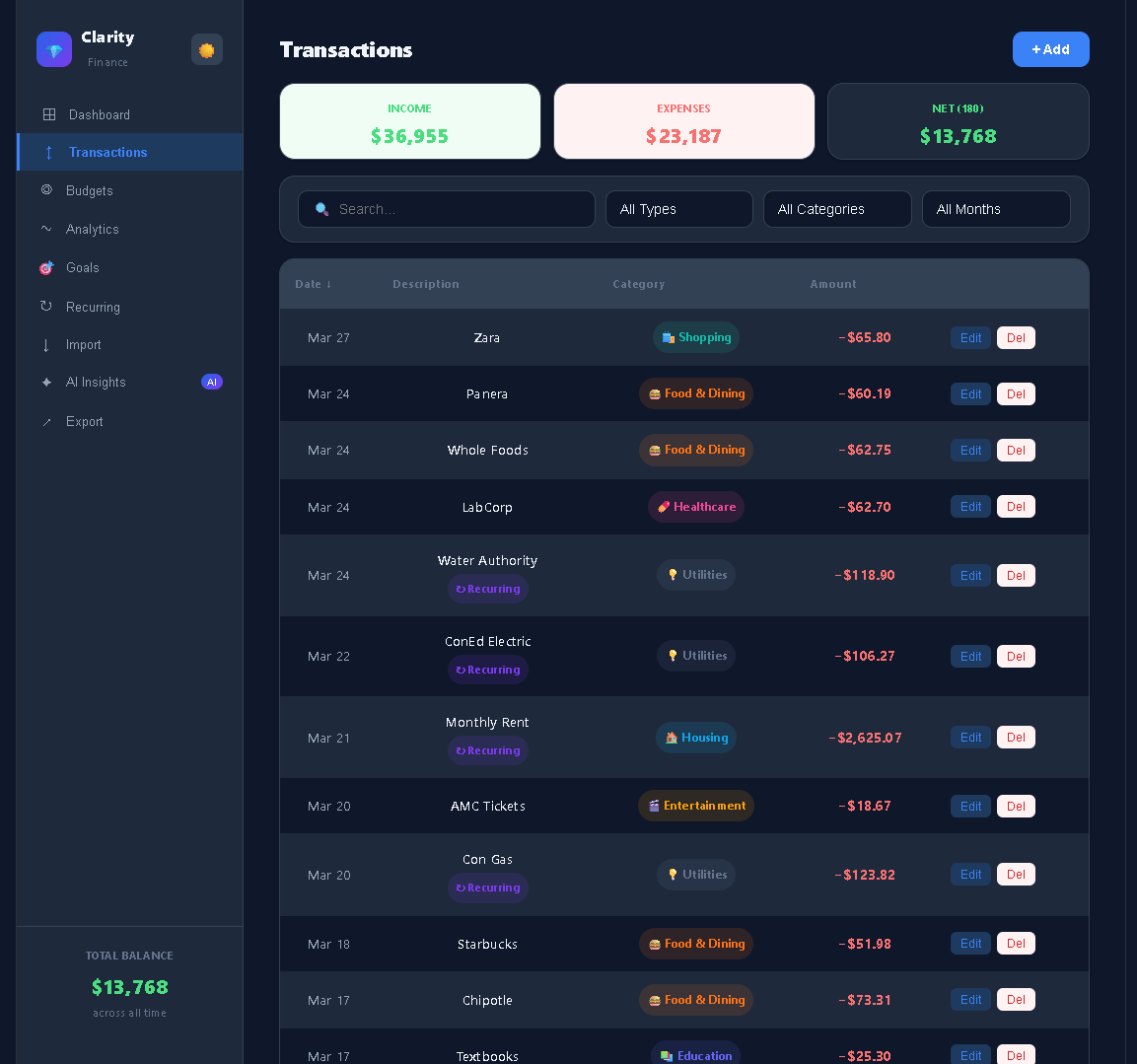Open the All Months dropdown
Image resolution: width=1137 pixels, height=1064 pixels.
click(x=996, y=209)
